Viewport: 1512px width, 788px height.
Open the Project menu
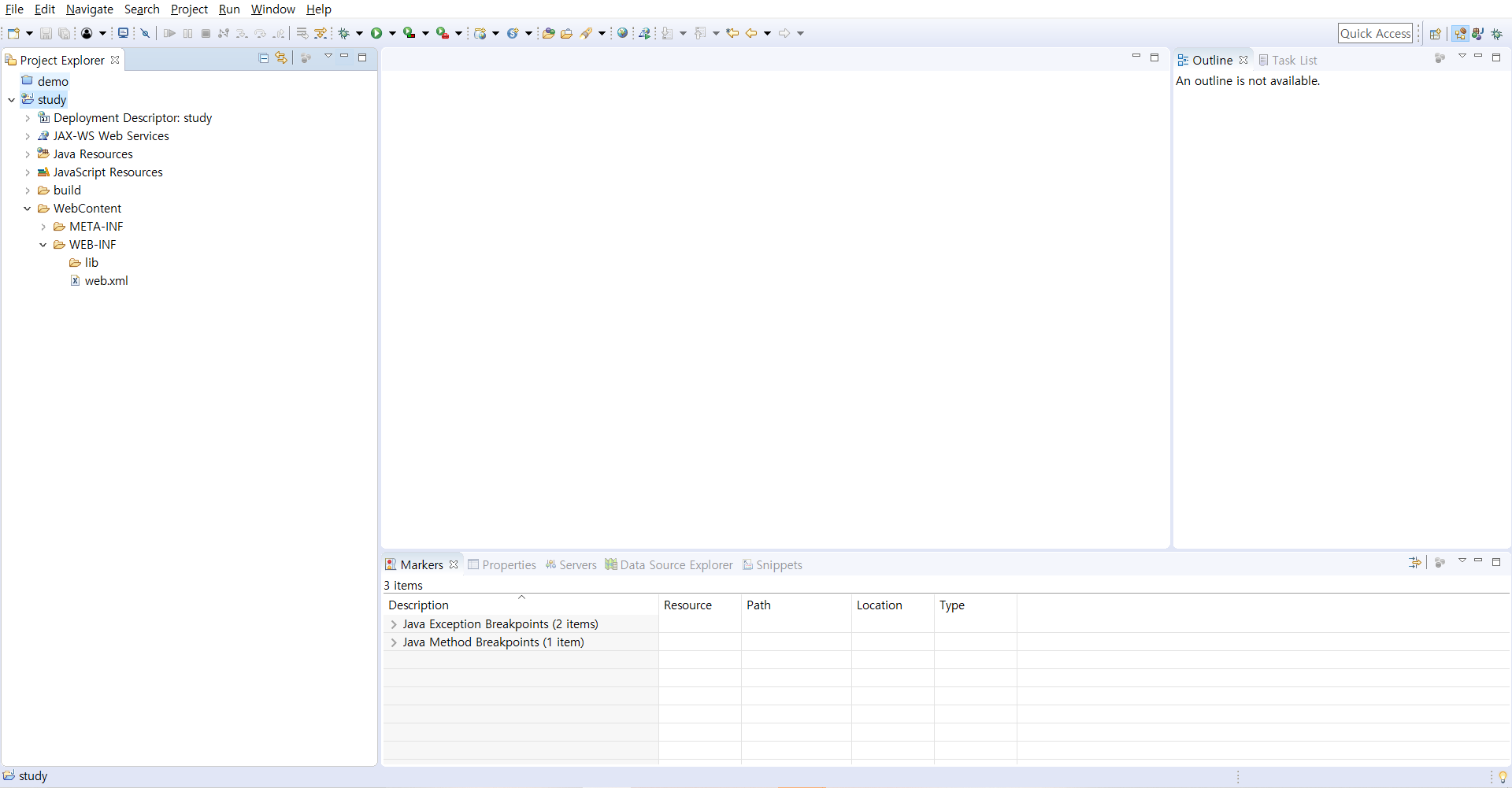(x=189, y=9)
